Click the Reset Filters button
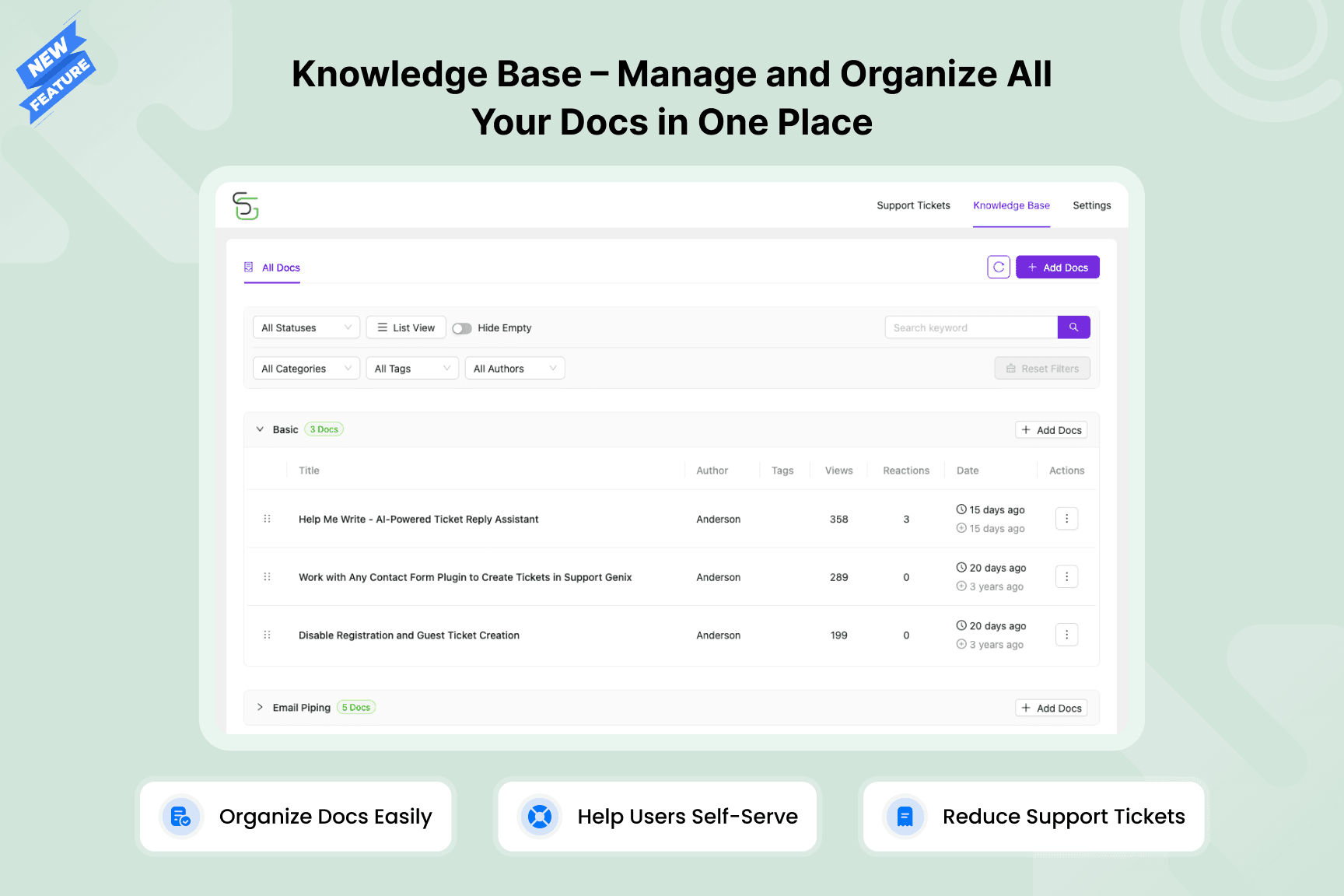The height and width of the screenshot is (896, 1344). coord(1042,369)
